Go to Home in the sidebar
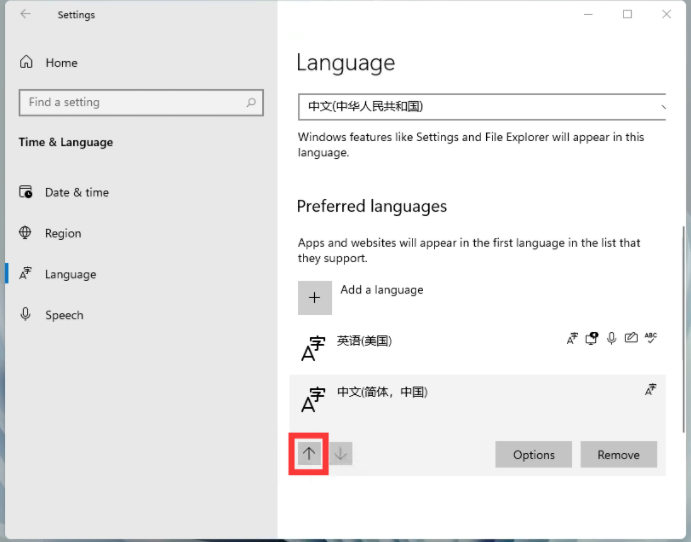This screenshot has height=542, width=691. [61, 62]
